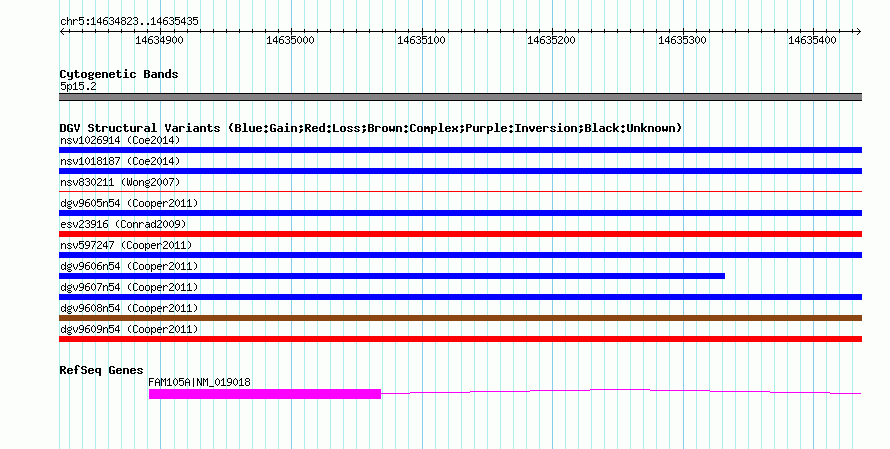Click the 14635300 ruler tick label
The image size is (890, 449).
pos(682,40)
